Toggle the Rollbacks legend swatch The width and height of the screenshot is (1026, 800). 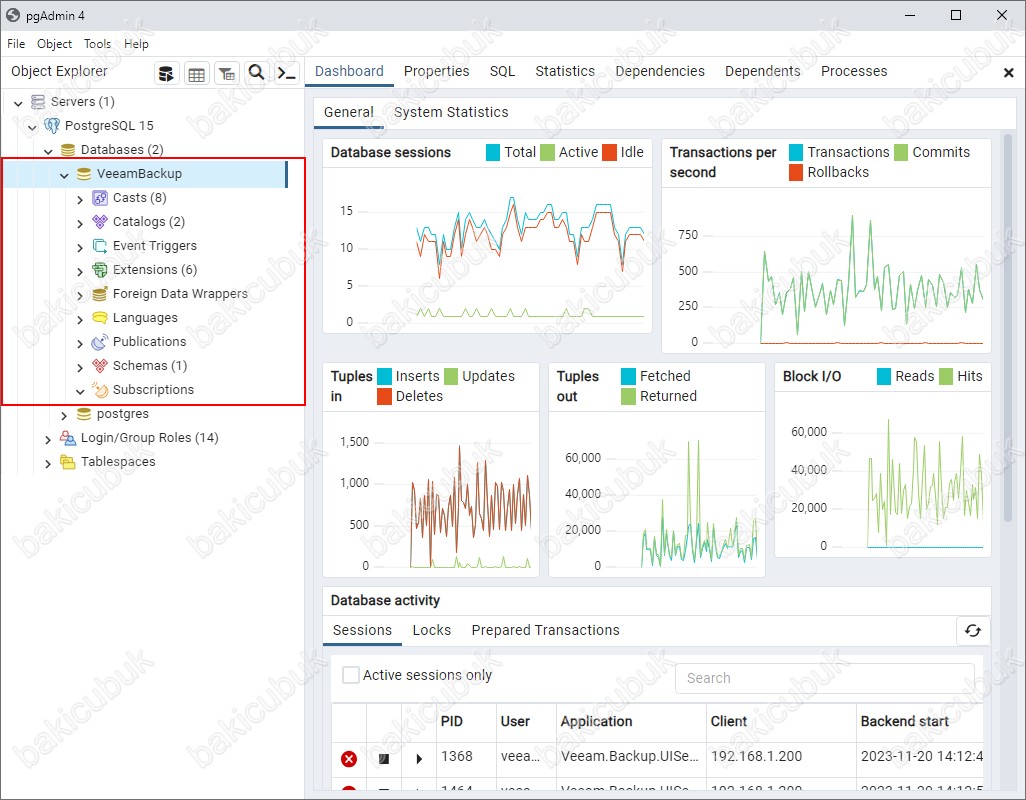tap(796, 173)
